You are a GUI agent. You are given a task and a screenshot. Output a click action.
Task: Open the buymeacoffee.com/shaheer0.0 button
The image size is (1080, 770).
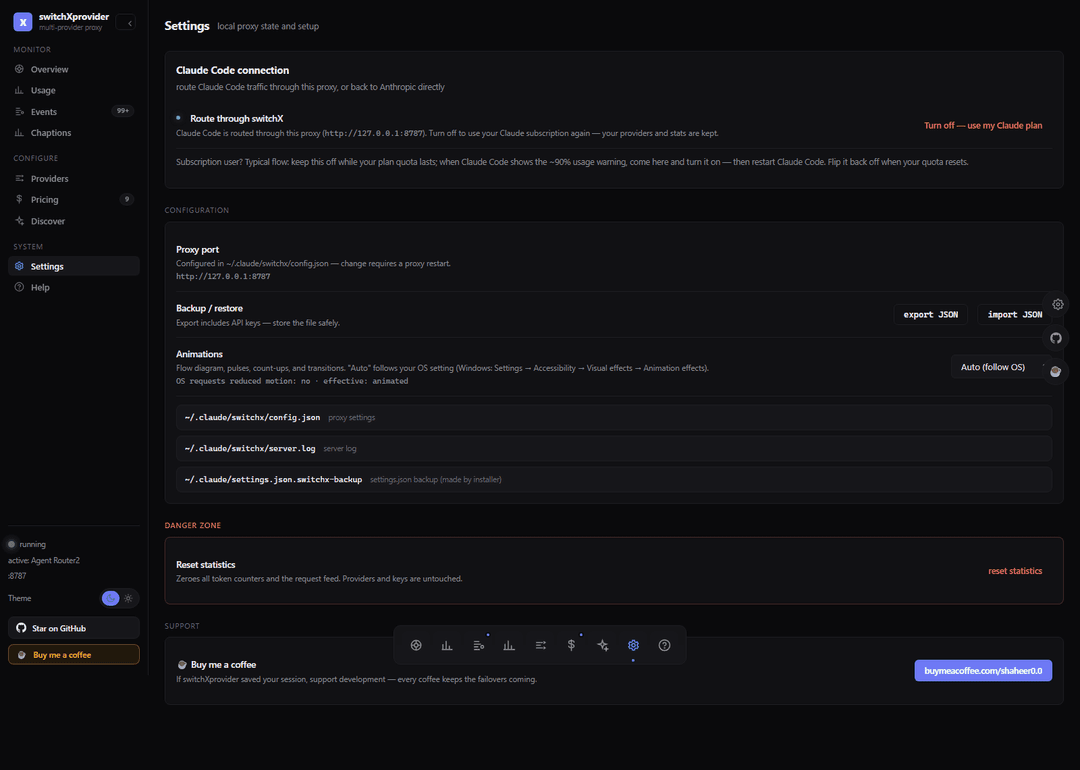pos(983,671)
